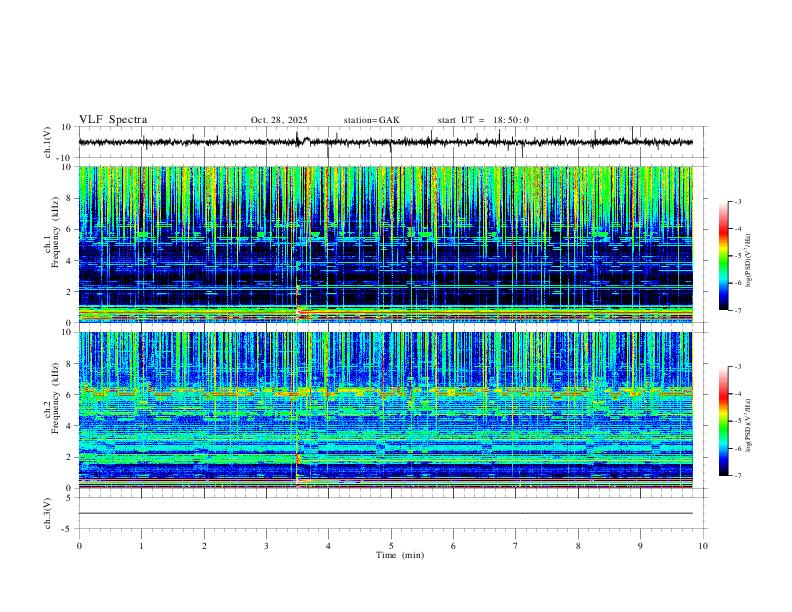Click time axis tick label '3'
Viewport: 792px width, 612px height.
[266, 546]
